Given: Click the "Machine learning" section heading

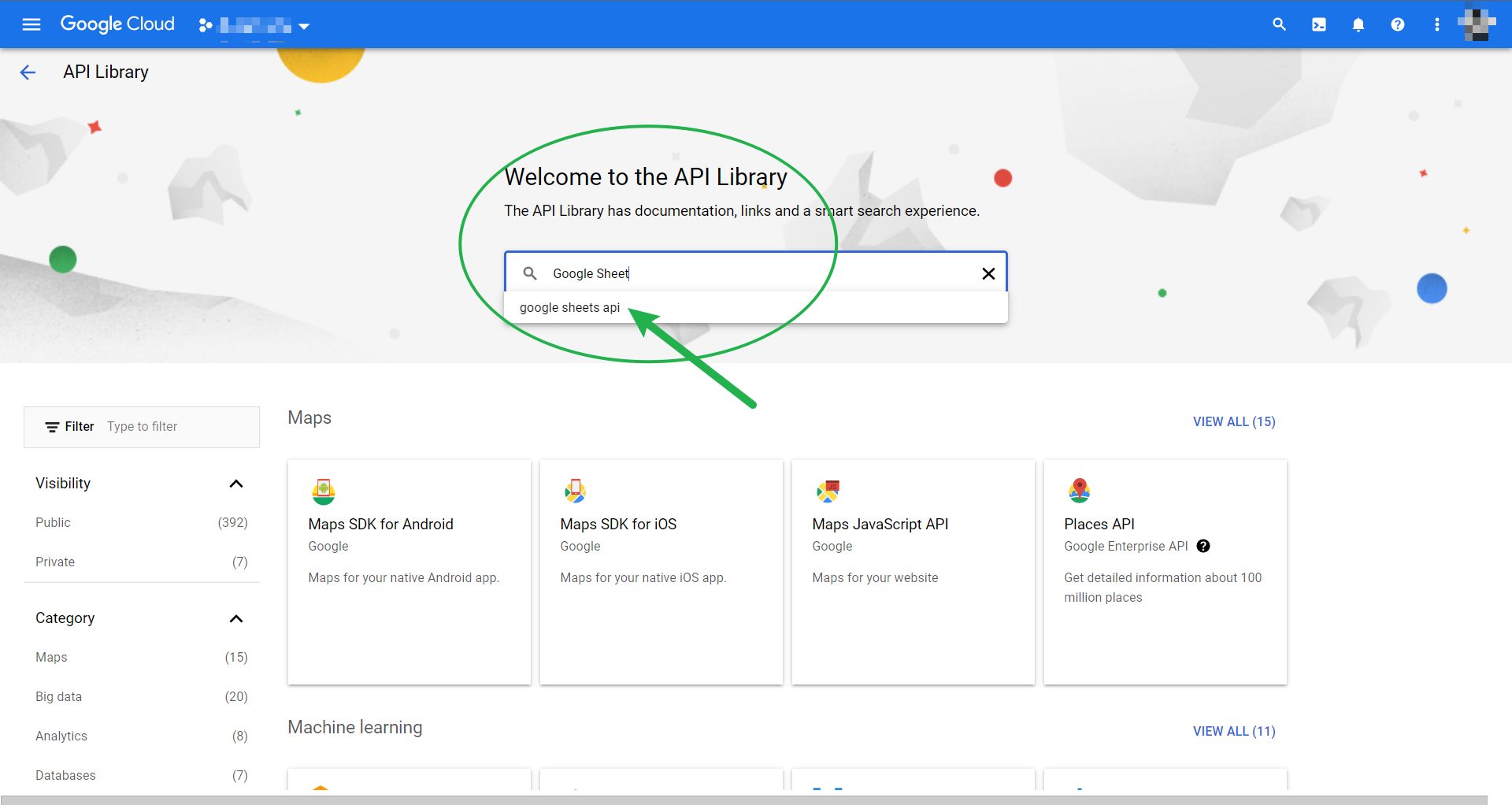Looking at the screenshot, I should point(354,727).
